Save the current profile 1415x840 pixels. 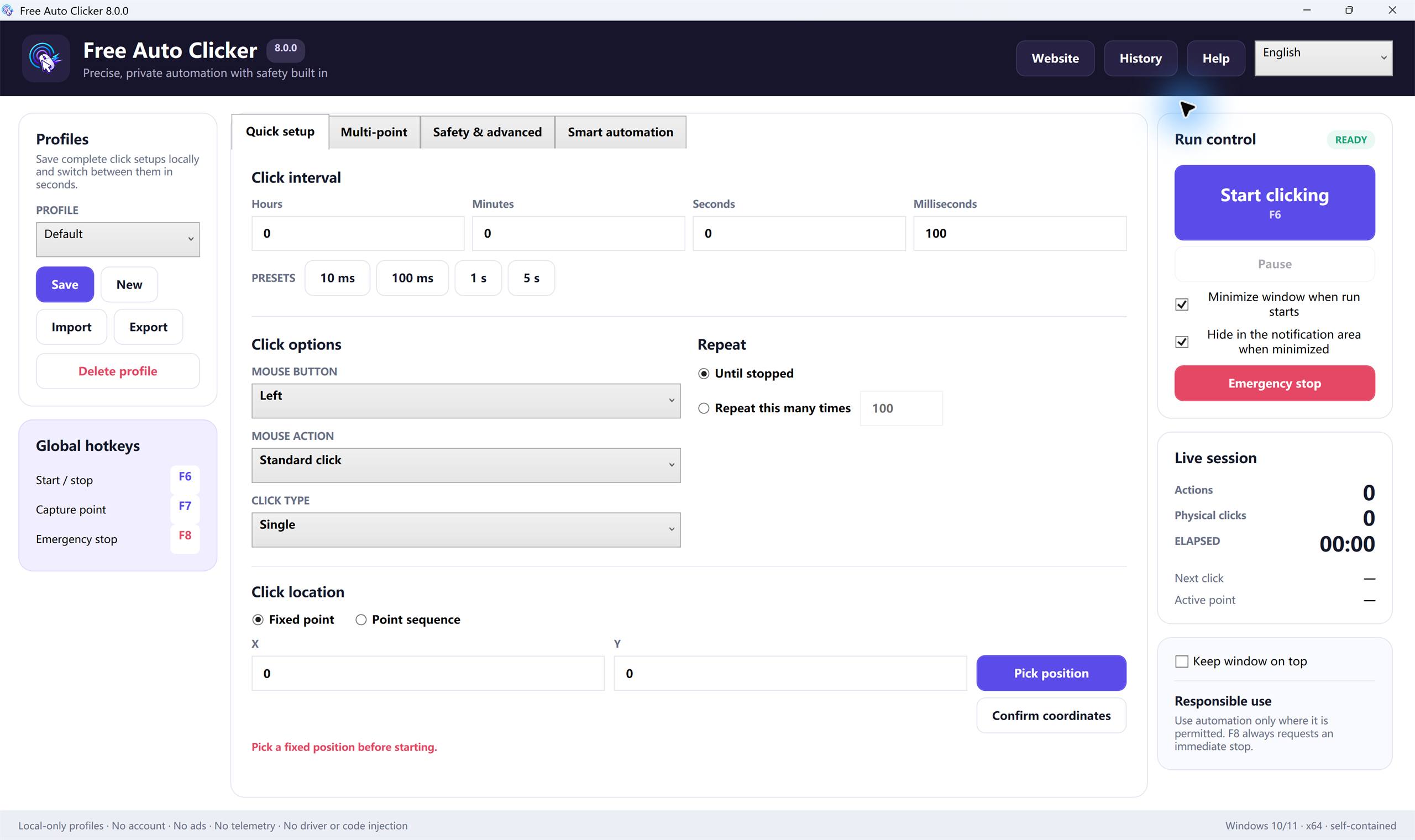[65, 285]
